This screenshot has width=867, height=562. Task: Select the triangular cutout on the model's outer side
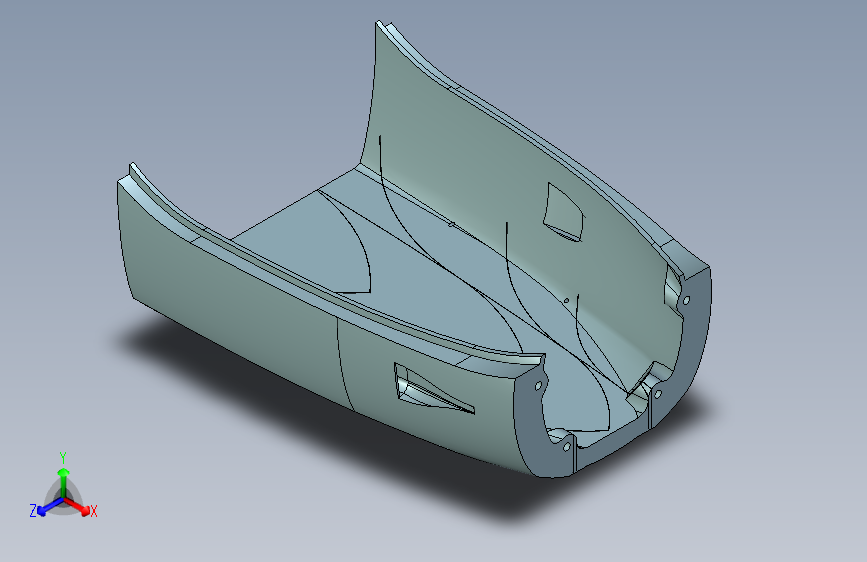tap(433, 389)
